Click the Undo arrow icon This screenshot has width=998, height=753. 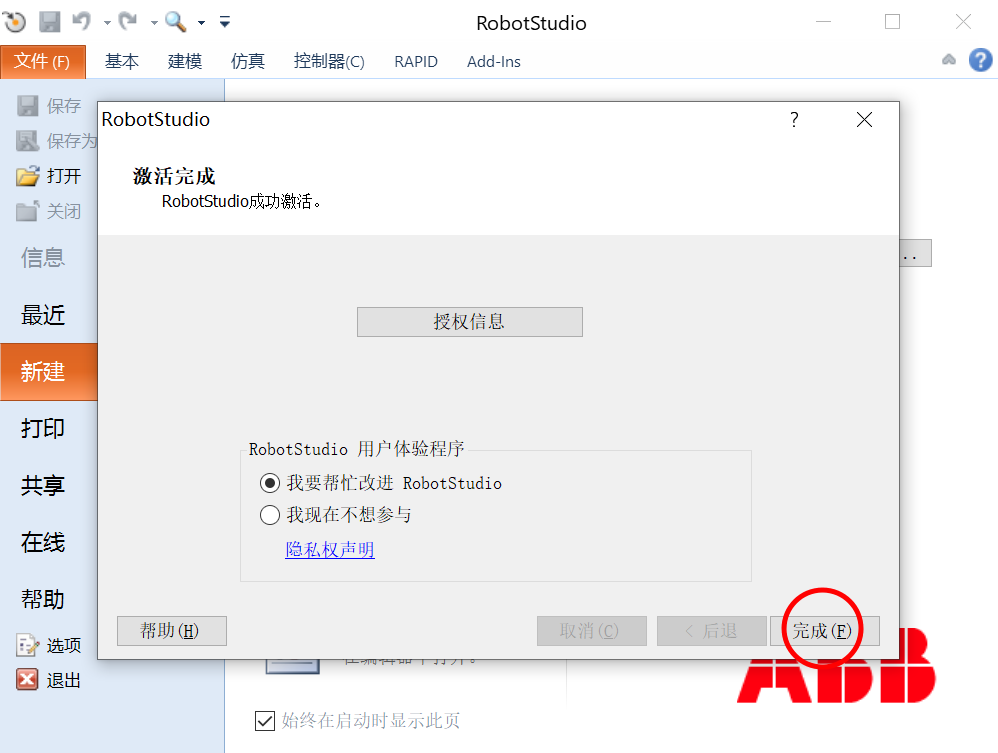coord(81,22)
